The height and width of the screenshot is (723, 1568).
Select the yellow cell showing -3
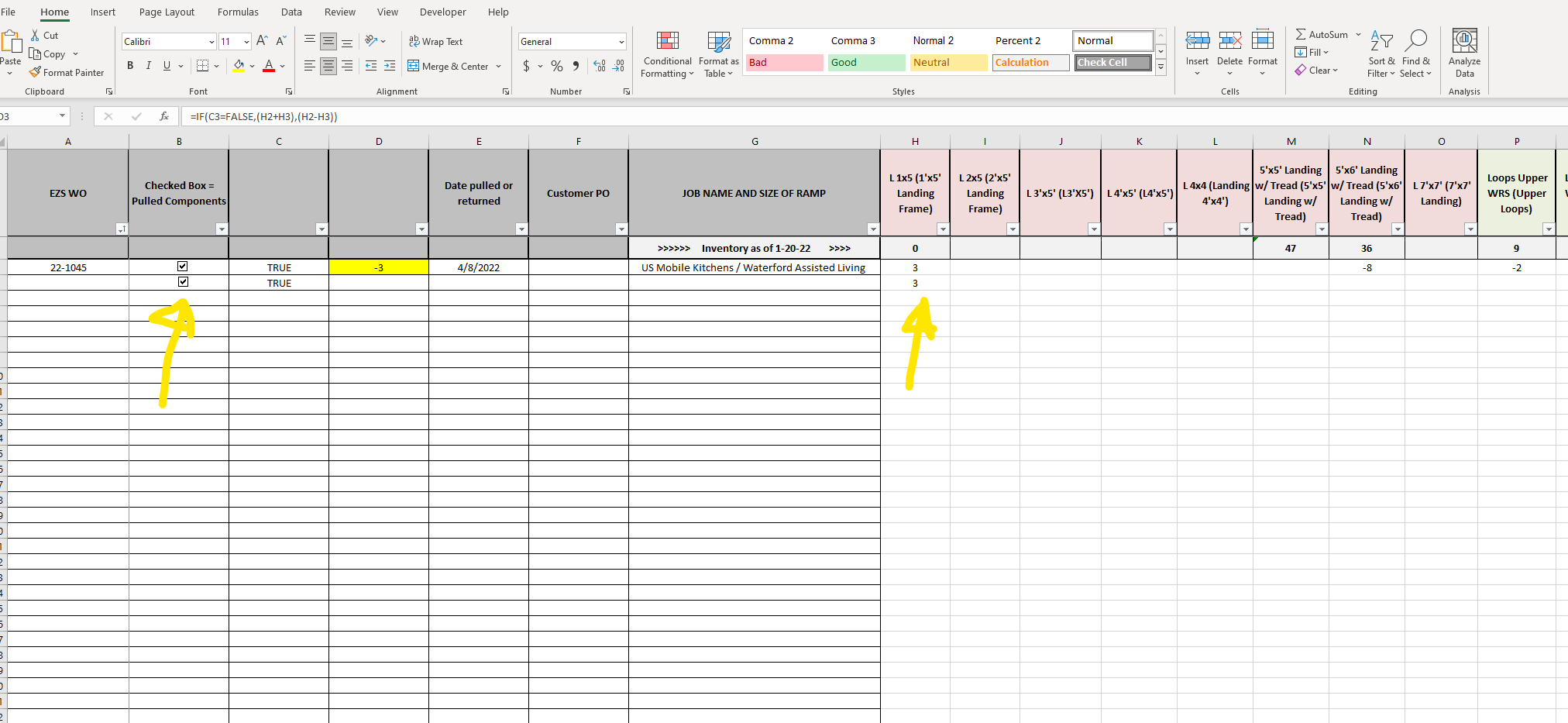coord(379,267)
